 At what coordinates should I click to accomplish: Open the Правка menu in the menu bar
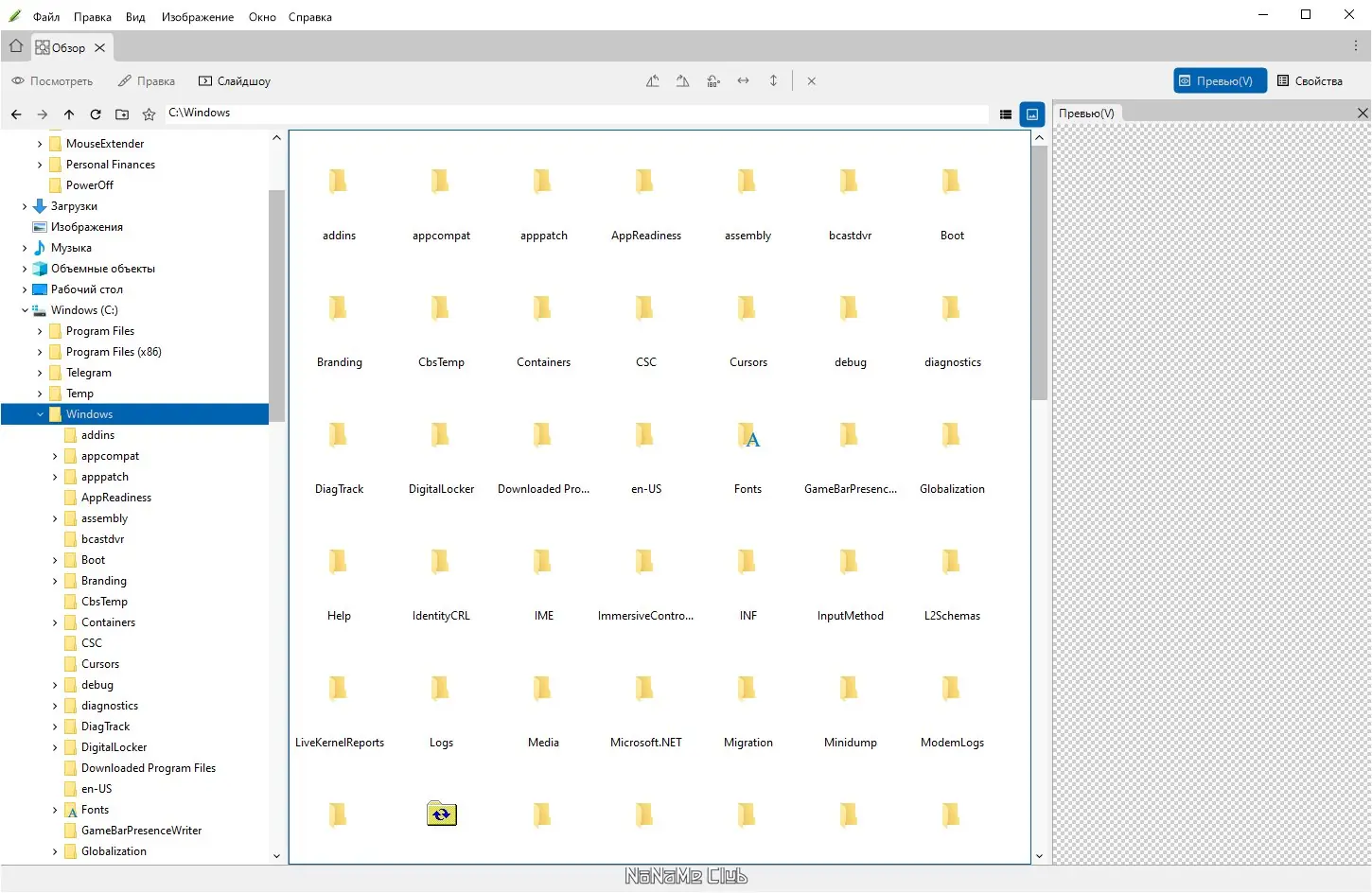click(93, 17)
